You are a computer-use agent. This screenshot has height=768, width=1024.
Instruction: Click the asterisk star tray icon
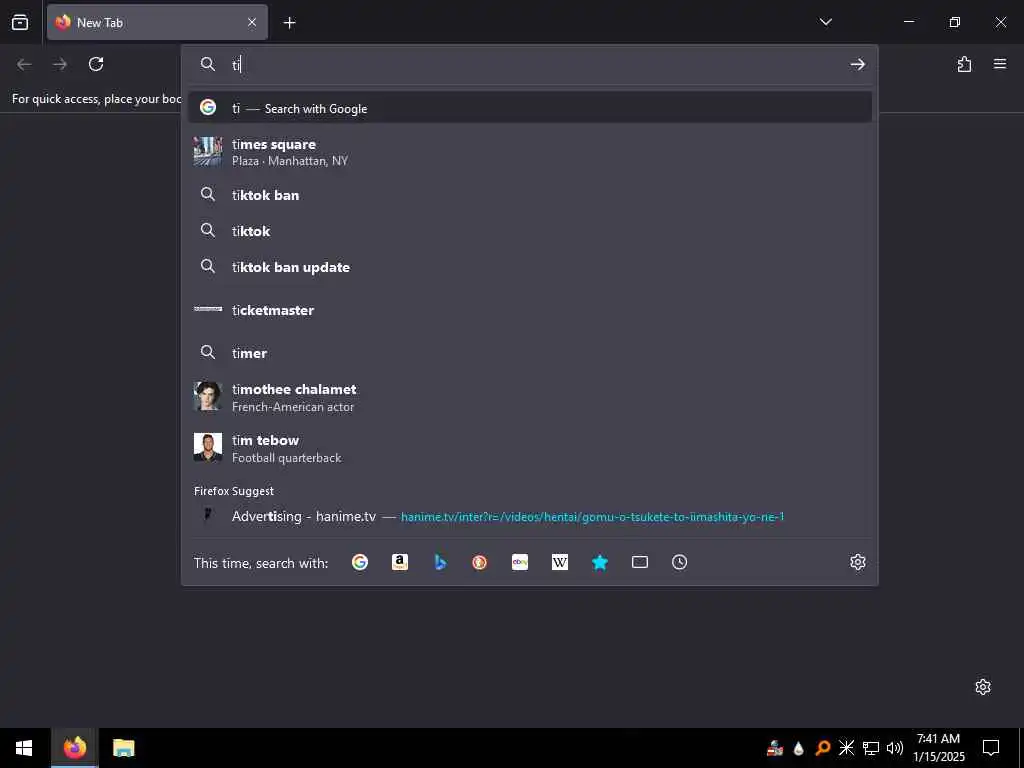point(846,748)
